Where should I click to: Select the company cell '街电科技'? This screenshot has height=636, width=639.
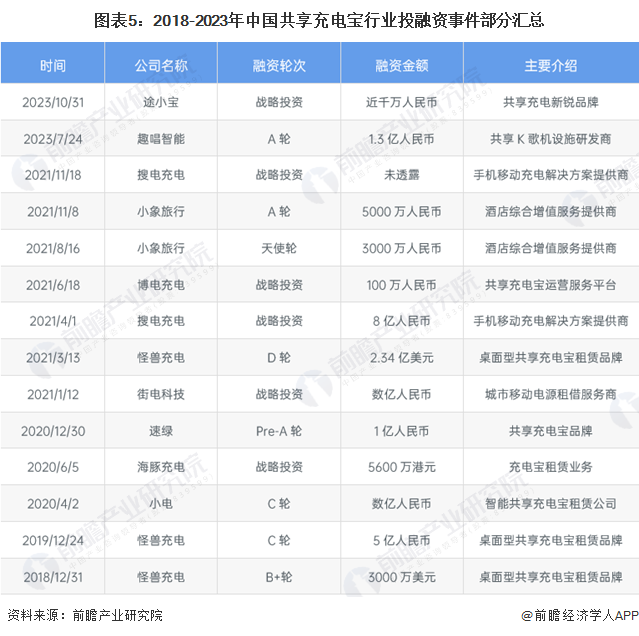click(x=161, y=394)
